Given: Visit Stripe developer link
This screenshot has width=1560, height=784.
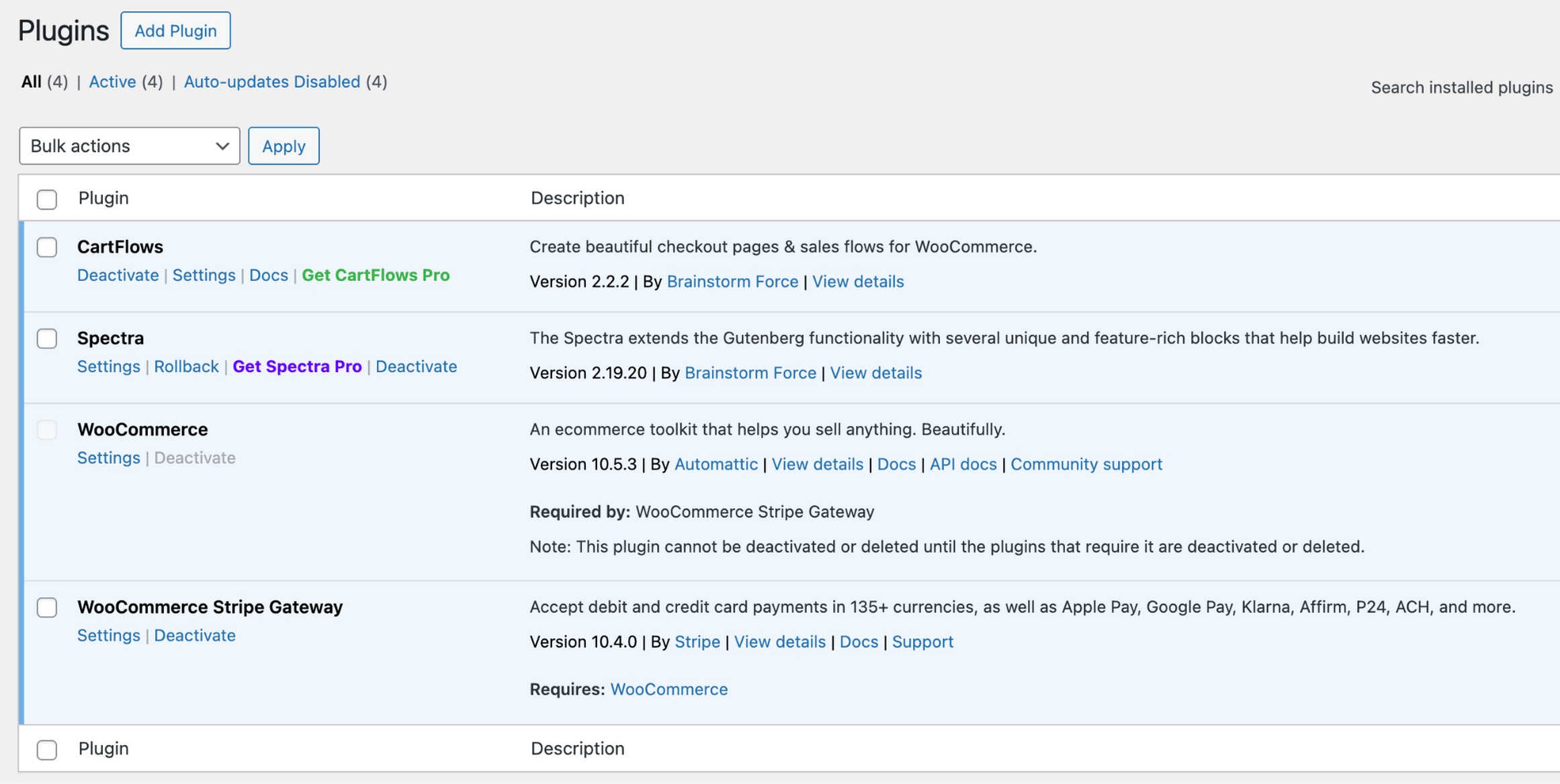Looking at the screenshot, I should pyautogui.click(x=697, y=642).
